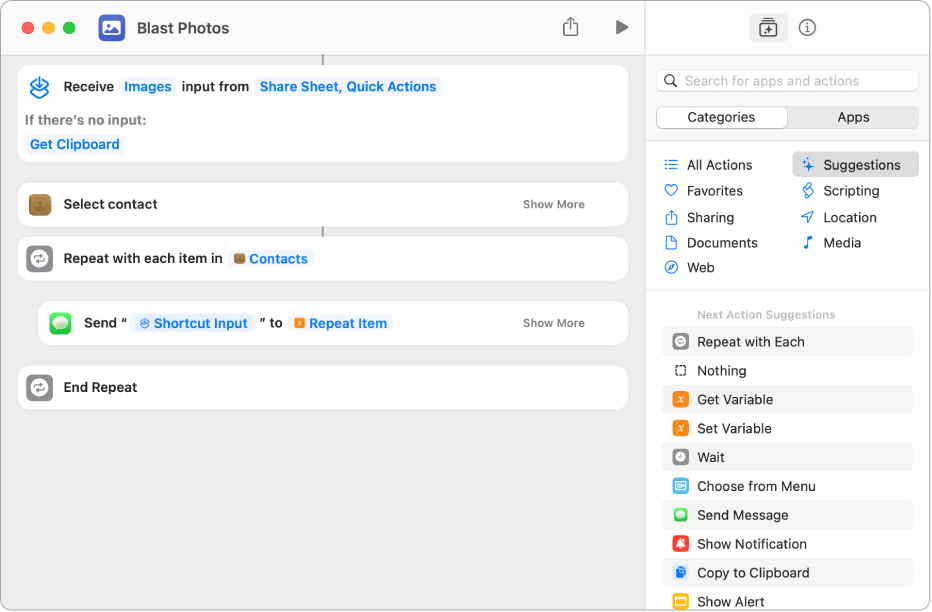Open the action library panel icon
Image resolution: width=932 pixels, height=612 pixels.
pos(767,28)
